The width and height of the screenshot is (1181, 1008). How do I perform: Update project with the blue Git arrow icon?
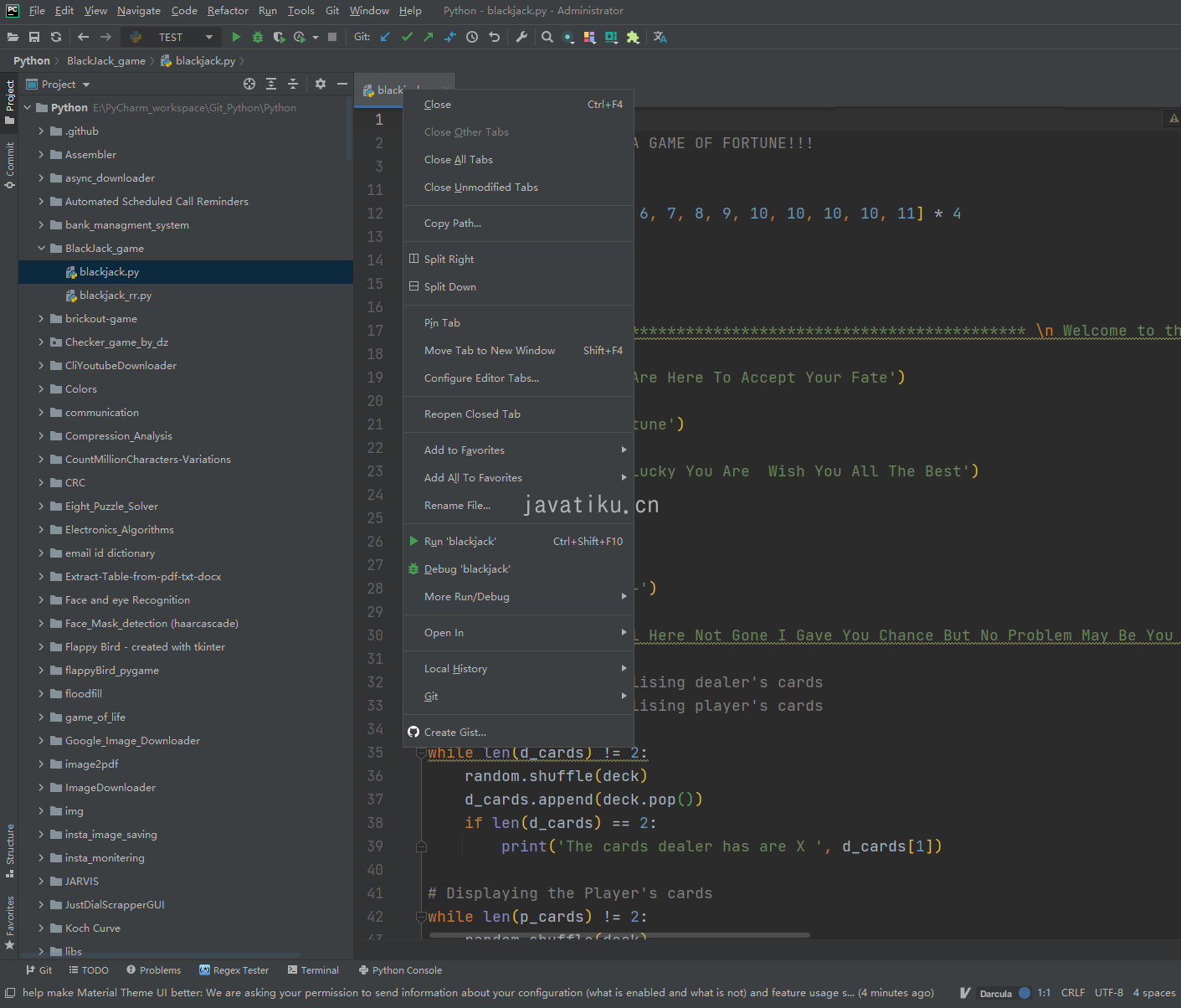pos(386,37)
